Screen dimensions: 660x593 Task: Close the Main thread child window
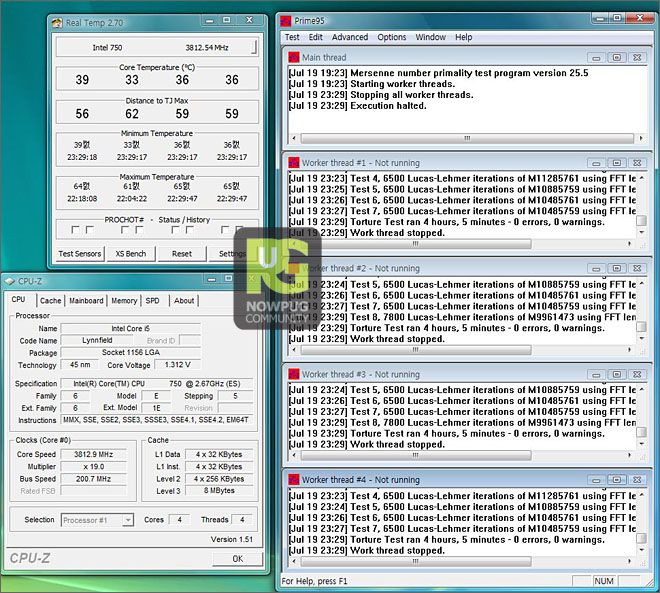pos(637,58)
